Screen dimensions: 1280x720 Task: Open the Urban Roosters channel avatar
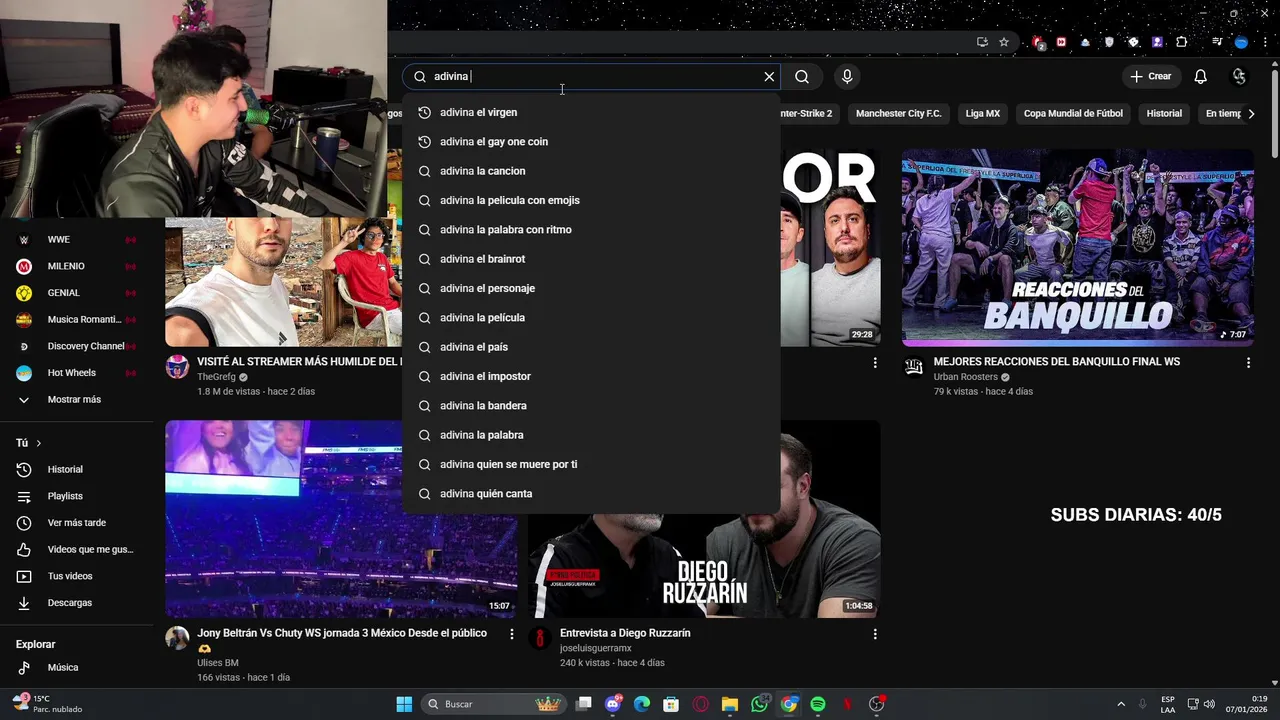pyautogui.click(x=913, y=367)
